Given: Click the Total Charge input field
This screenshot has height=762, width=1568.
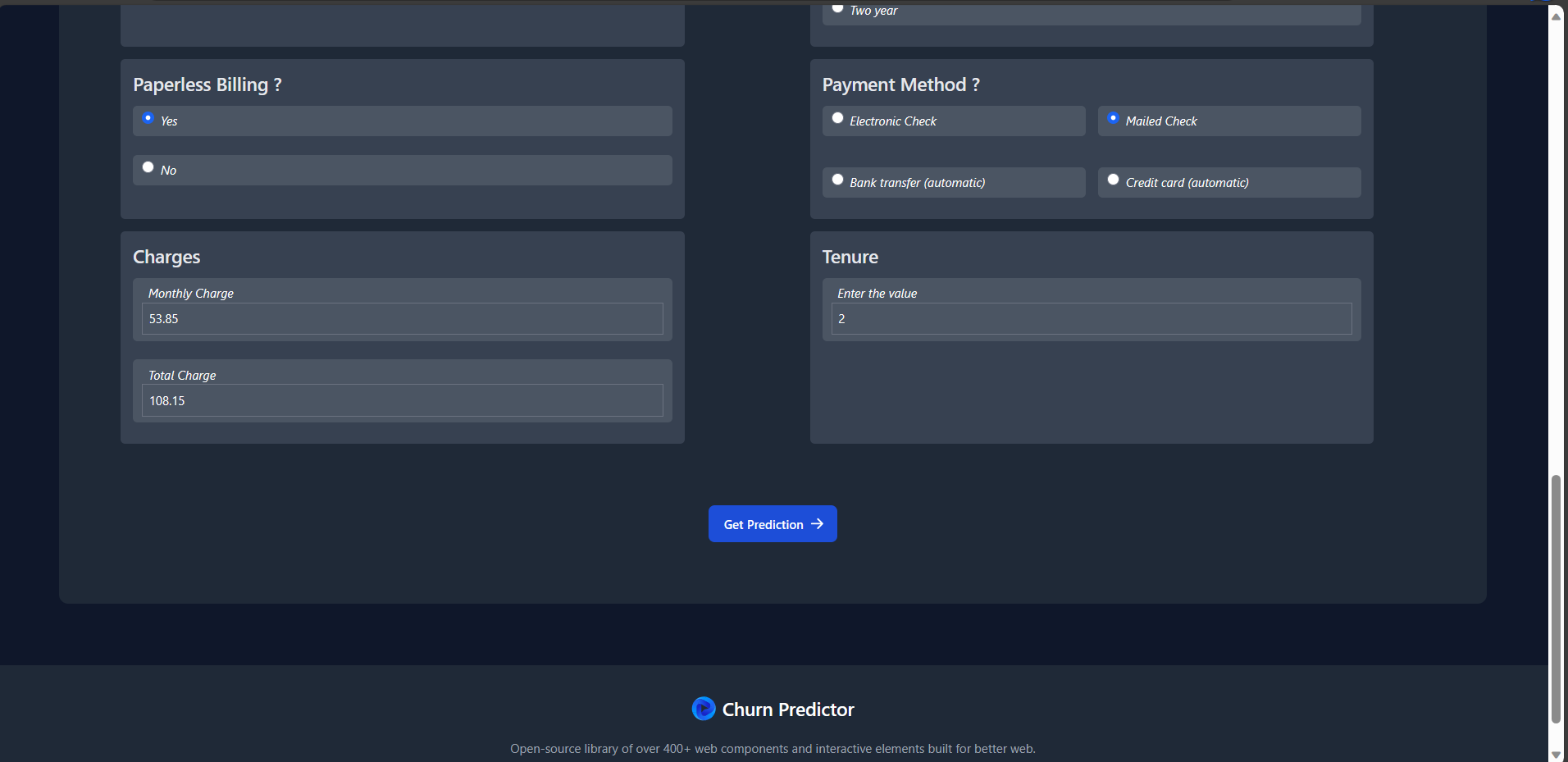Looking at the screenshot, I should point(401,400).
